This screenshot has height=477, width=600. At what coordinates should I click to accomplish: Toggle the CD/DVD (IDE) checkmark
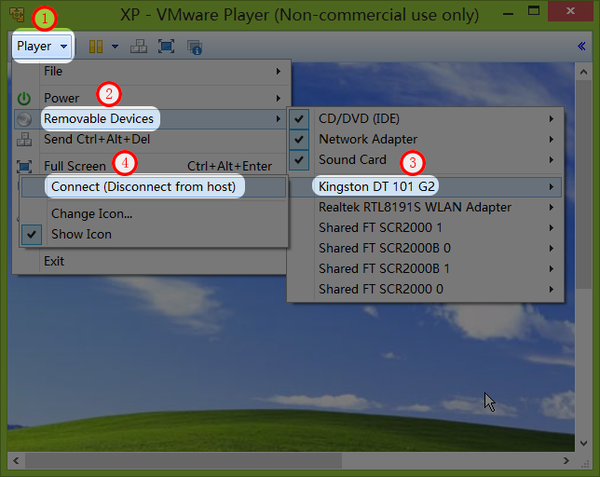299,119
